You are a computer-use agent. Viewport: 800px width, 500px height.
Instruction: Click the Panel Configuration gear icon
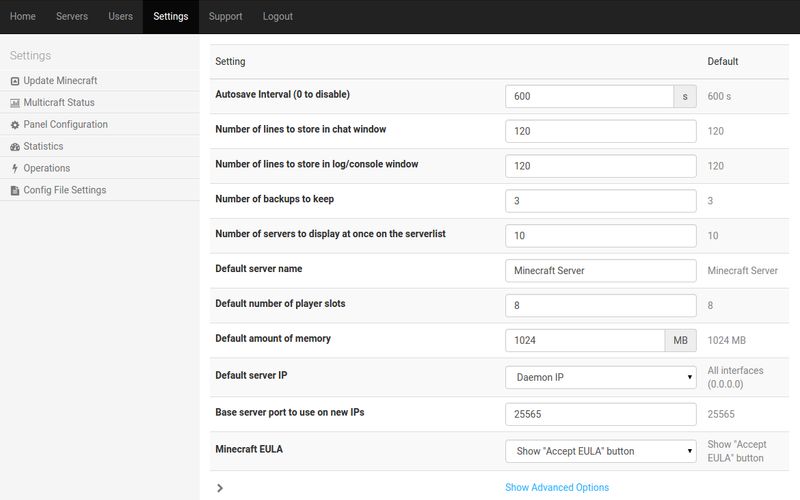[x=15, y=125]
